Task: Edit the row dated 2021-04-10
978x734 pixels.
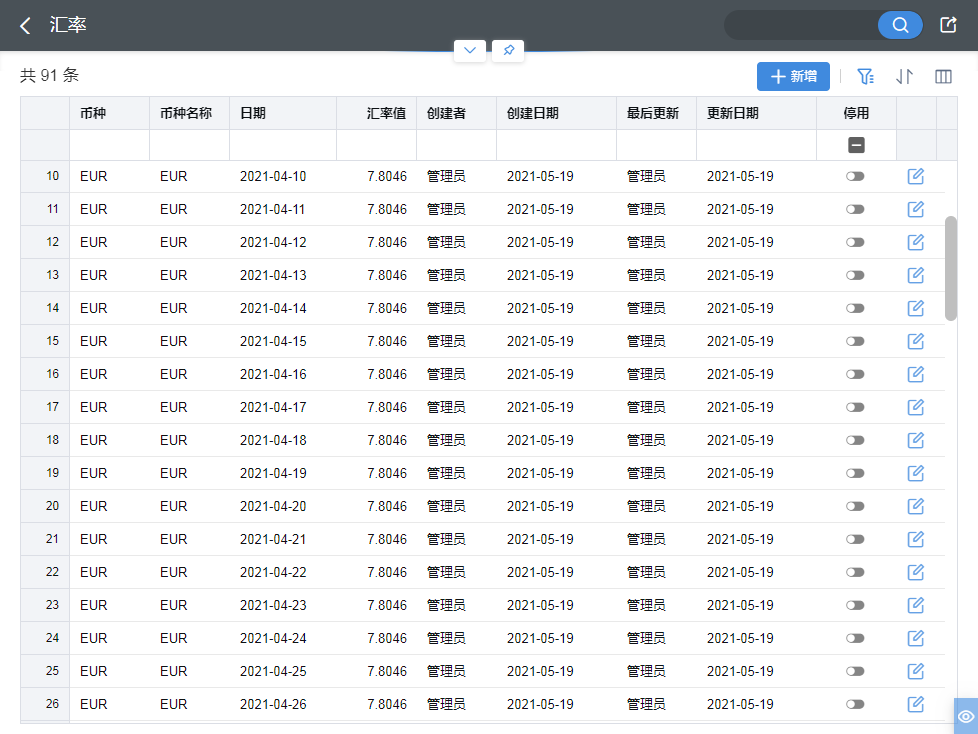Action: [916, 176]
